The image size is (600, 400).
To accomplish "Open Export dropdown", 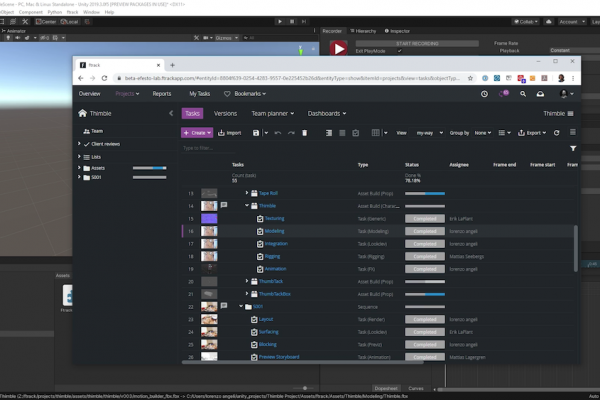I will (x=532, y=133).
